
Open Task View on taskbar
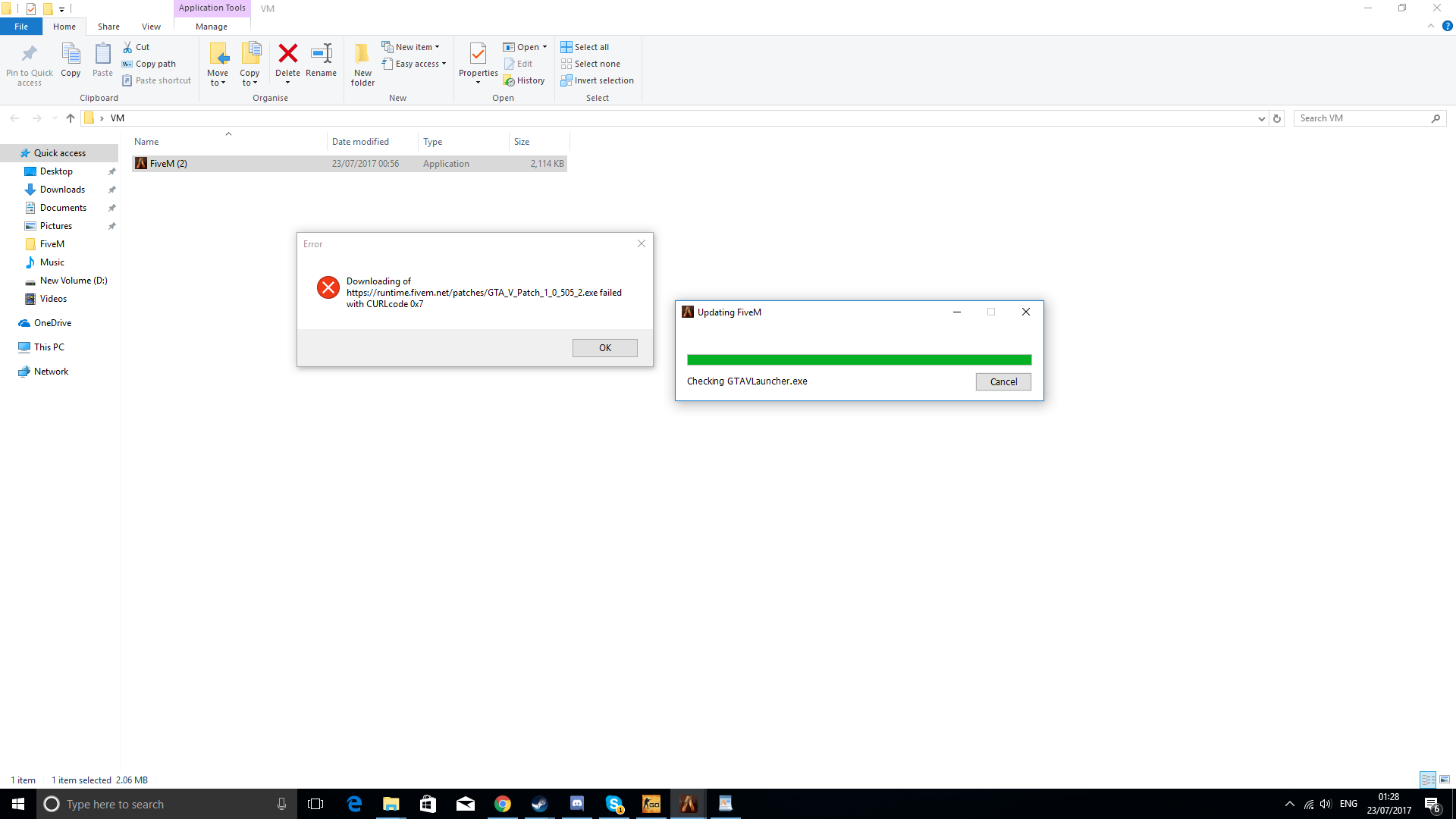coord(315,804)
